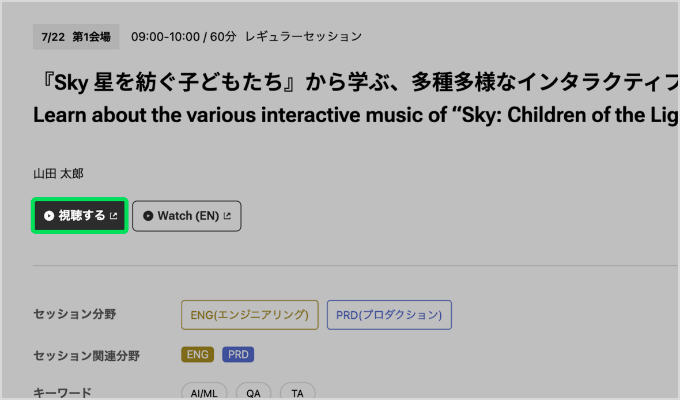This screenshot has height=400, width=680.
Task: Select the ENG(エンジニアリング) field tag
Action: pyautogui.click(x=250, y=315)
